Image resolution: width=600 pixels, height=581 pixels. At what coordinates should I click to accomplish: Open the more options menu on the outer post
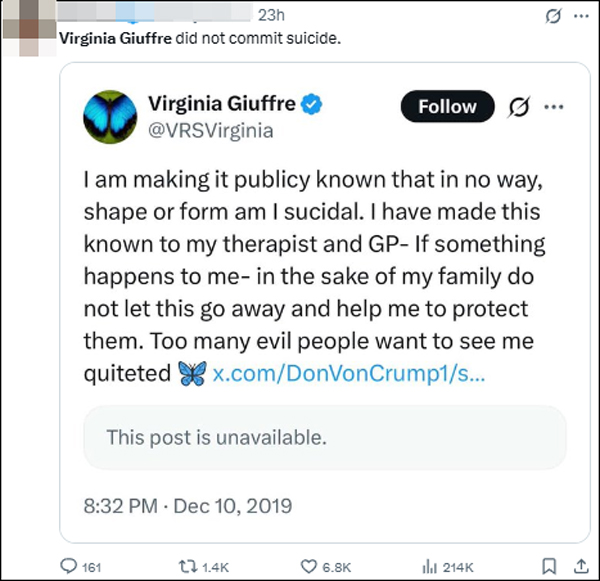click(580, 16)
